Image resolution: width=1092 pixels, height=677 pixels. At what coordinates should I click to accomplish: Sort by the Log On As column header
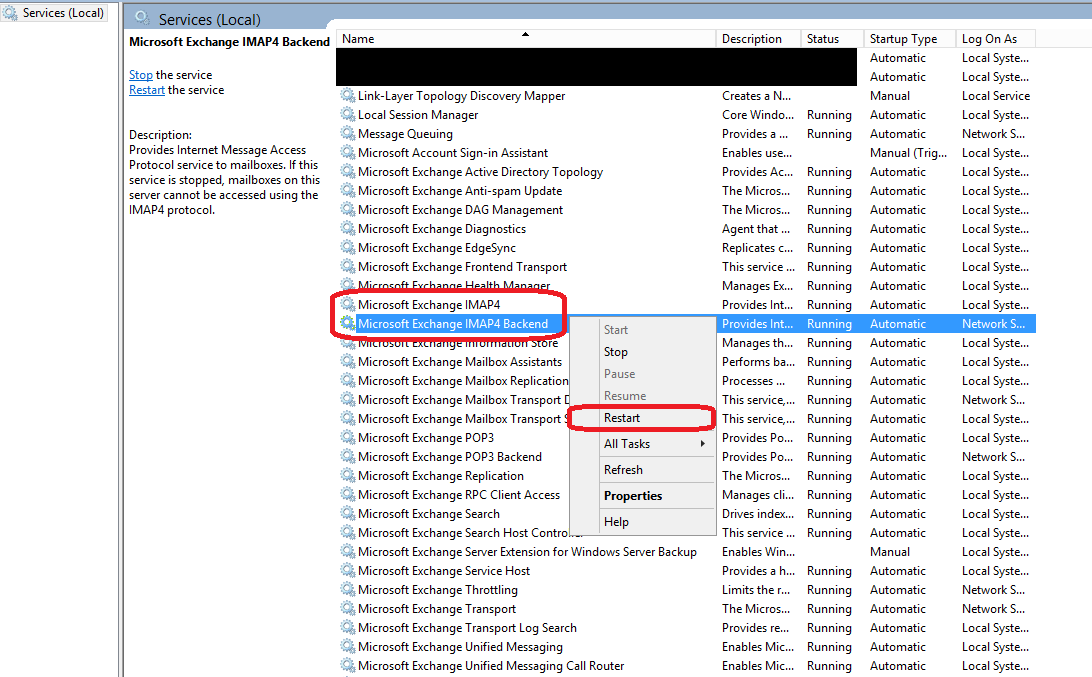click(x=995, y=39)
